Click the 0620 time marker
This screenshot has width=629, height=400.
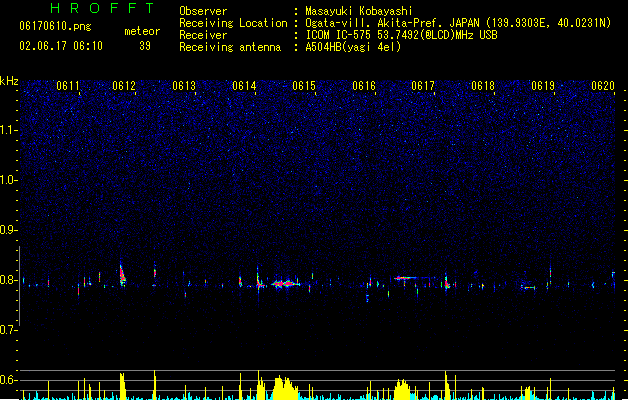click(x=603, y=86)
